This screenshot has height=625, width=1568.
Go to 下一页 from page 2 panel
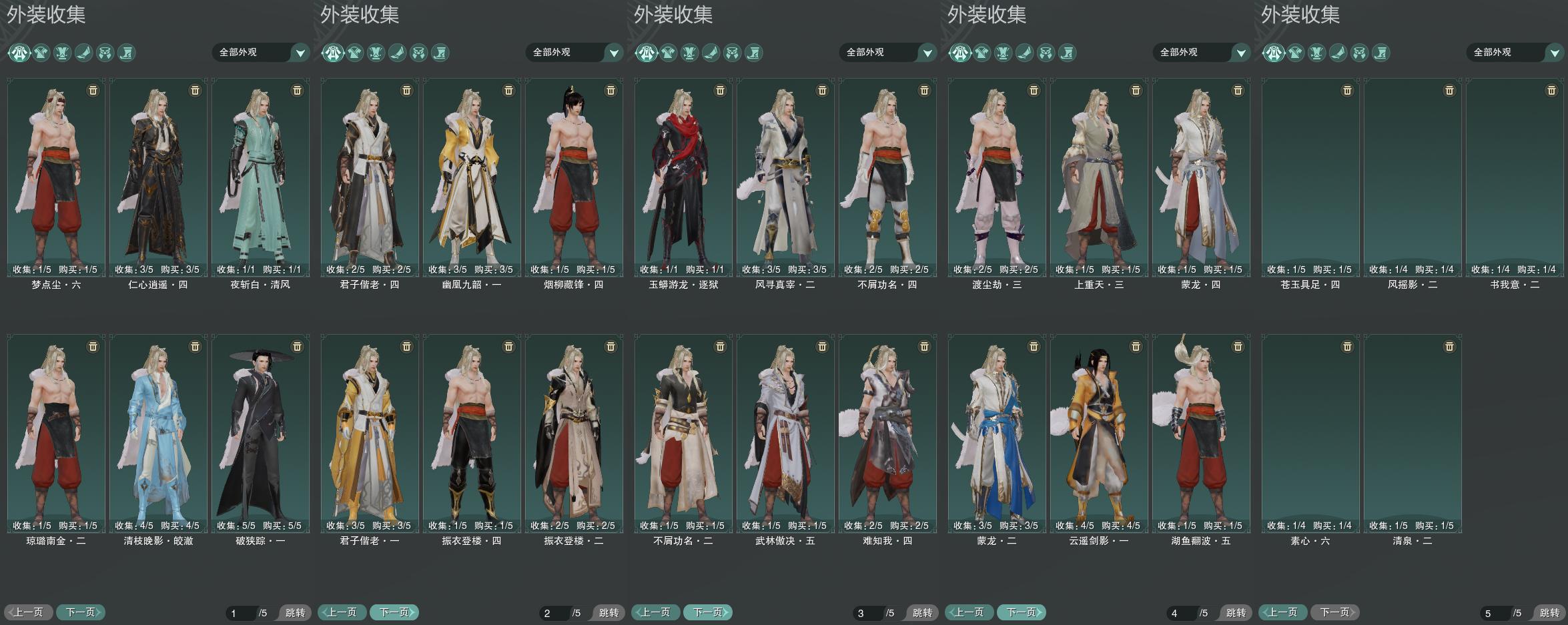click(394, 612)
